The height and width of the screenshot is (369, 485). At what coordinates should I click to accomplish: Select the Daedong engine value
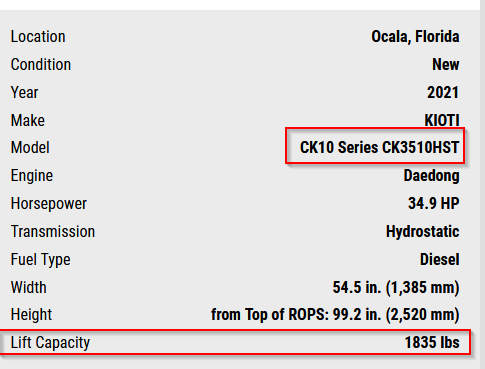tap(432, 176)
